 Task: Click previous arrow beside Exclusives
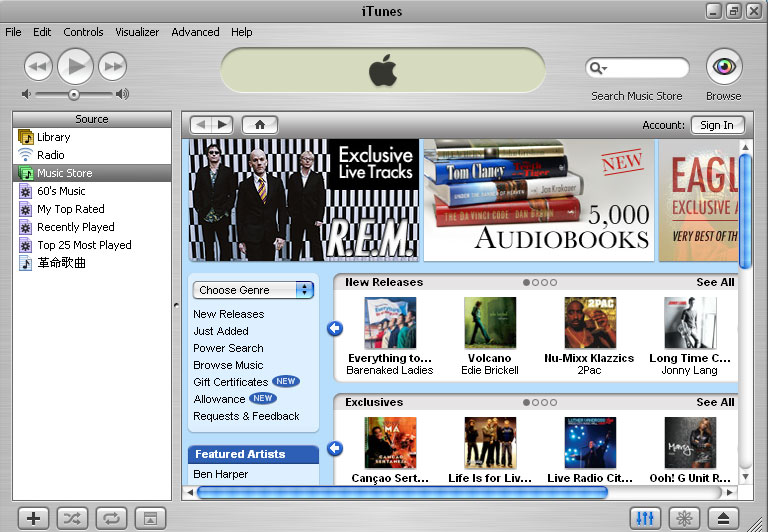pyautogui.click(x=335, y=448)
